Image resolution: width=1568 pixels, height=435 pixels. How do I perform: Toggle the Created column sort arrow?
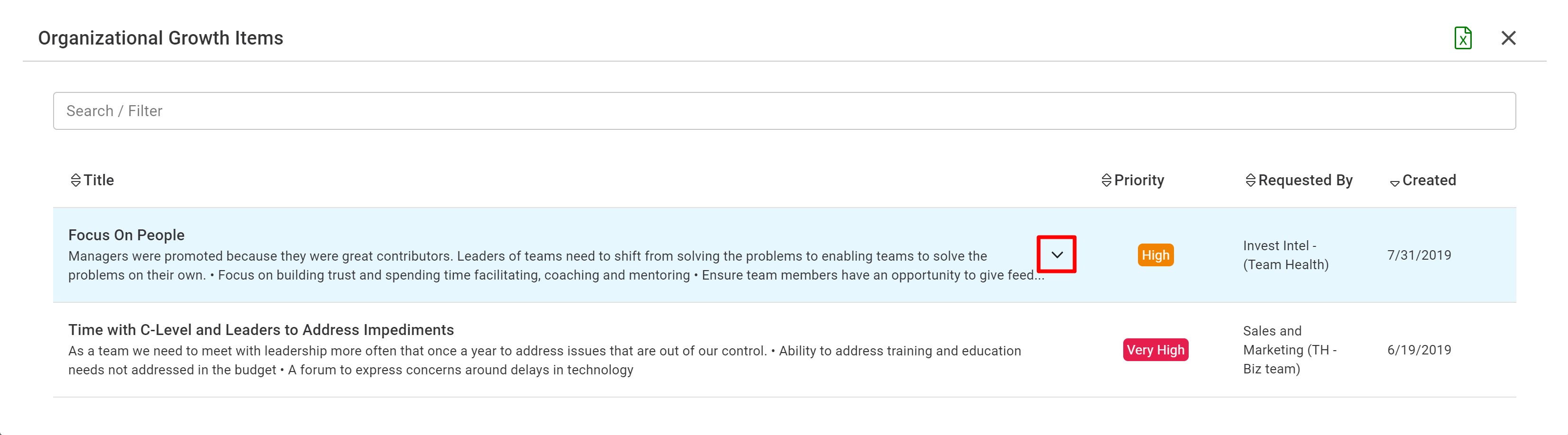click(1394, 182)
